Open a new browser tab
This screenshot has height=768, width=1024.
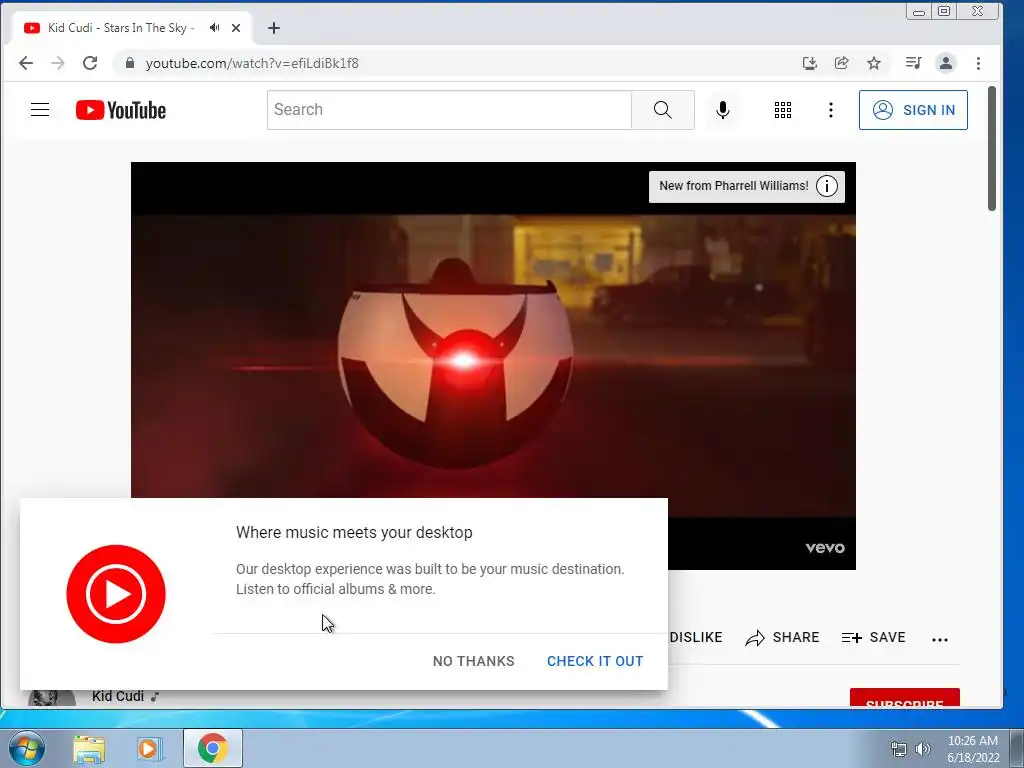[274, 28]
